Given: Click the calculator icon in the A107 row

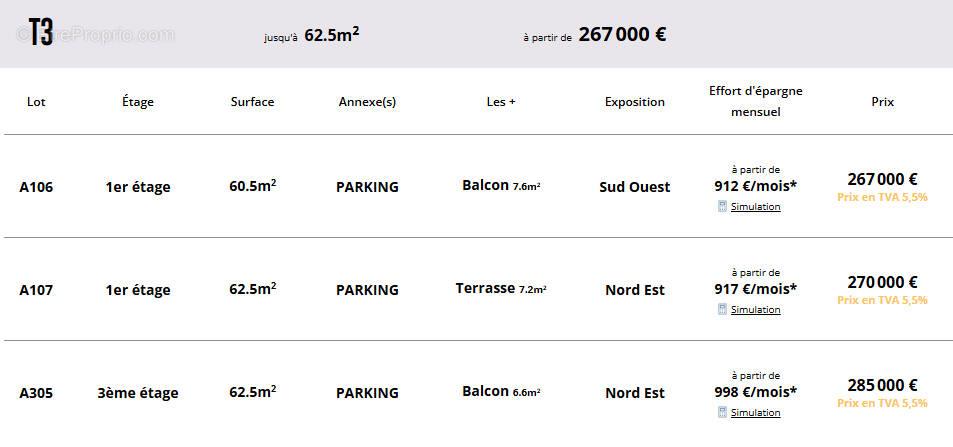Looking at the screenshot, I should [722, 309].
